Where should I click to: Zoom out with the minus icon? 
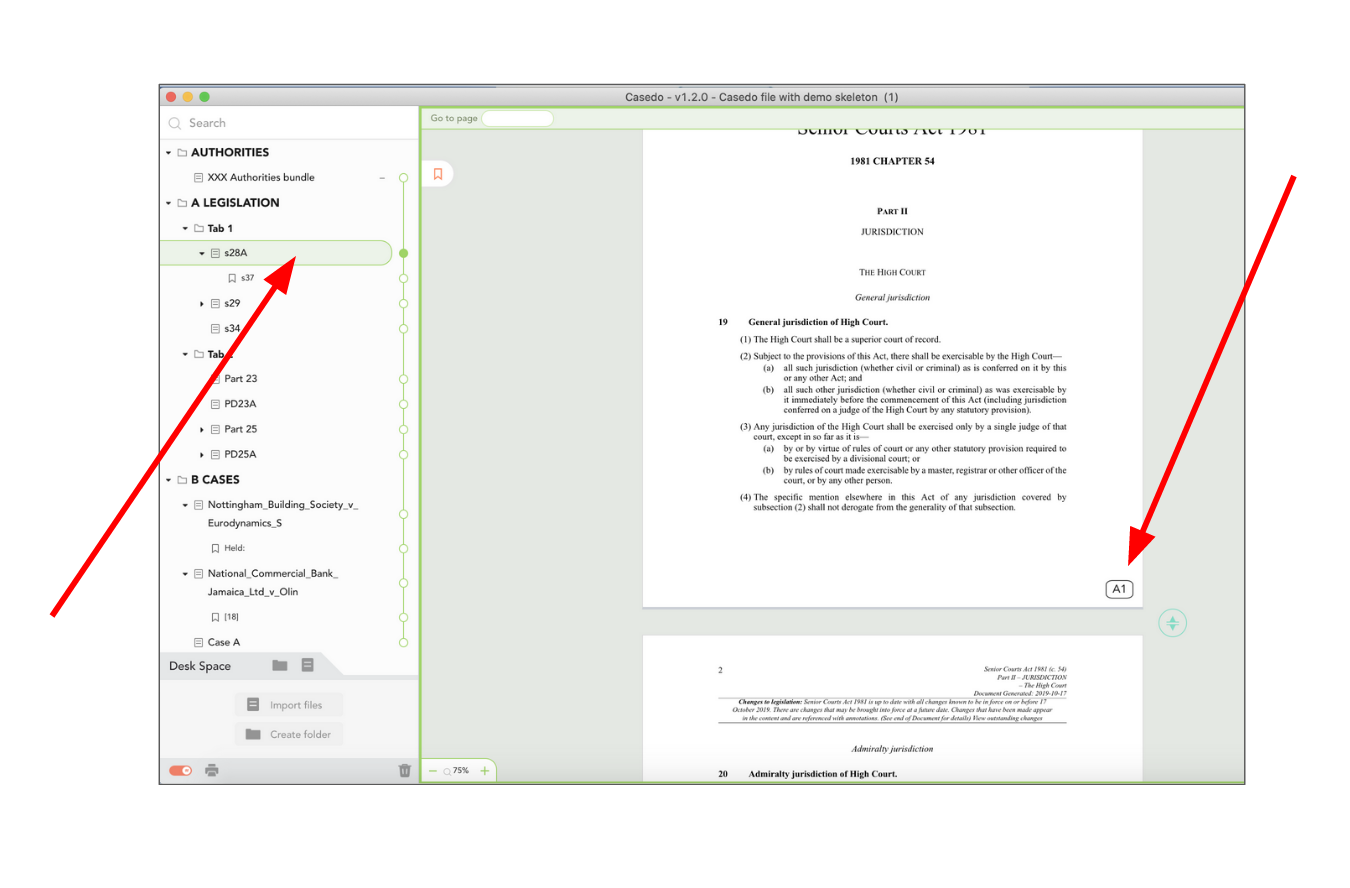tap(433, 771)
